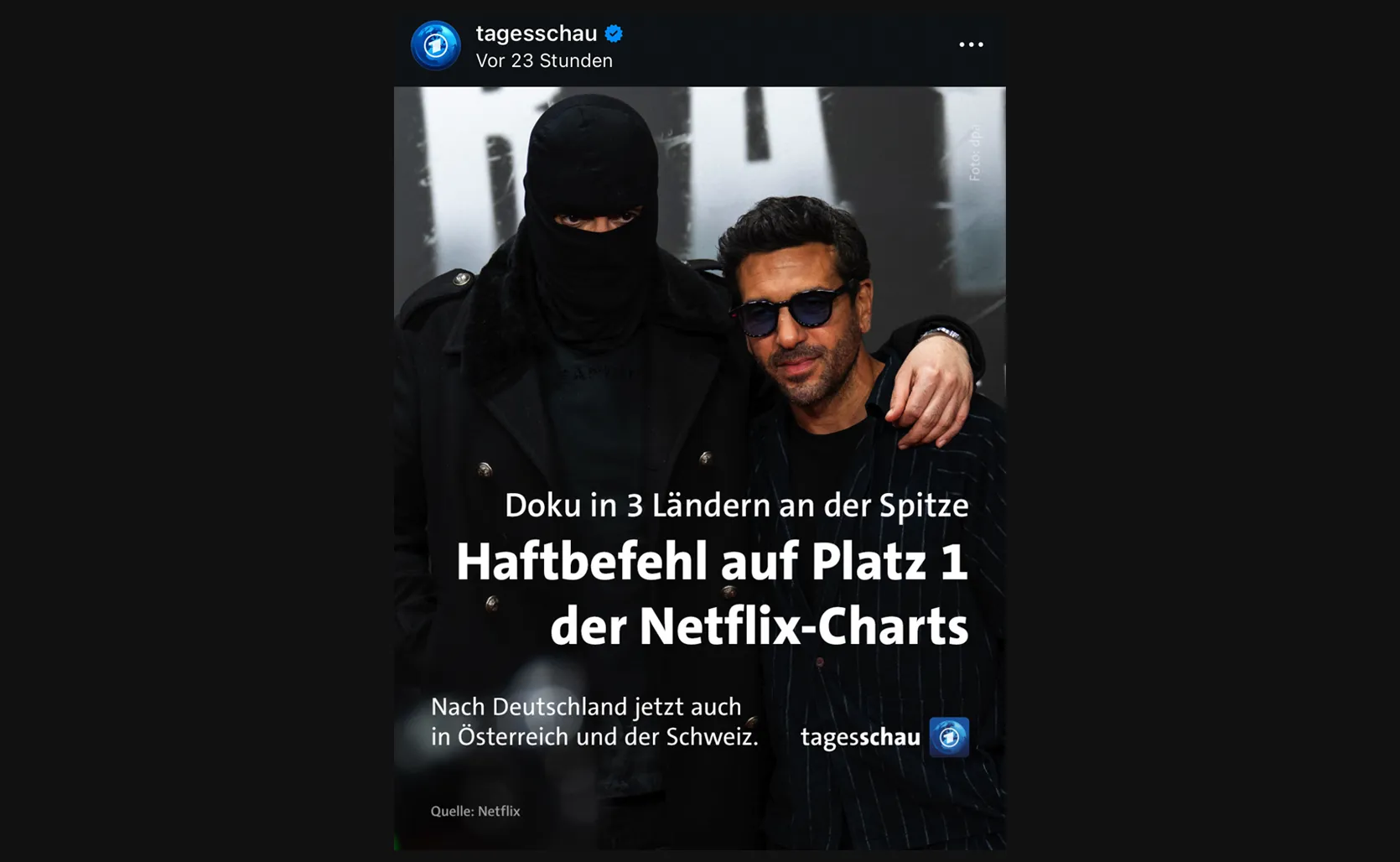Open the three-dot more options menu
Screen dimensions: 1400x862
[971, 44]
